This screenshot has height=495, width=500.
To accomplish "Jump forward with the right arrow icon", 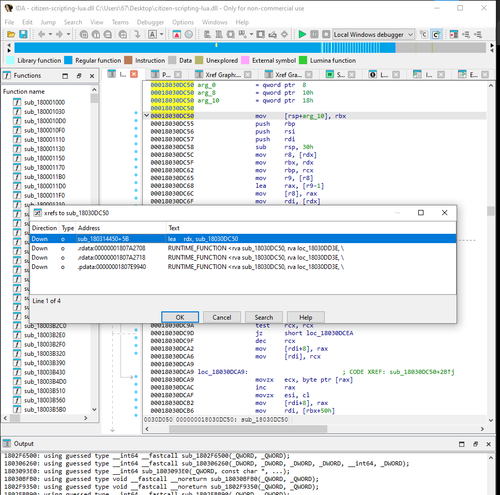I will pyautogui.click(x=59, y=34).
